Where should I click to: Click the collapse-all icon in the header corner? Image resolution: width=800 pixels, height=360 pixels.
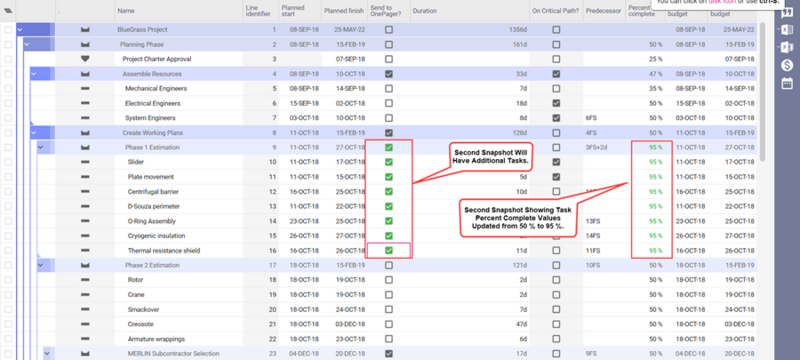8,10
